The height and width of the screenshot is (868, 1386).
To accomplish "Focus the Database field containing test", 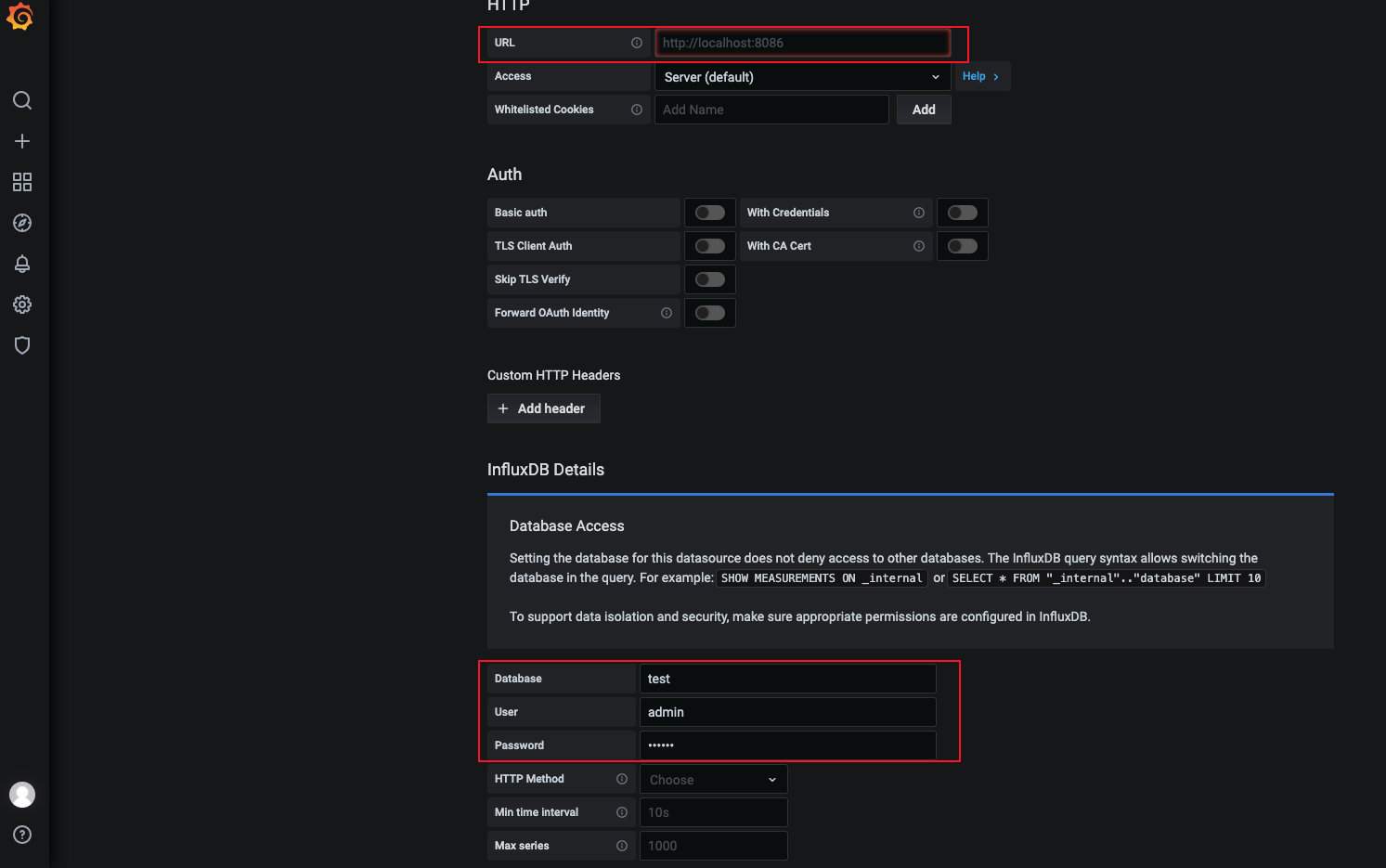I will coord(787,679).
